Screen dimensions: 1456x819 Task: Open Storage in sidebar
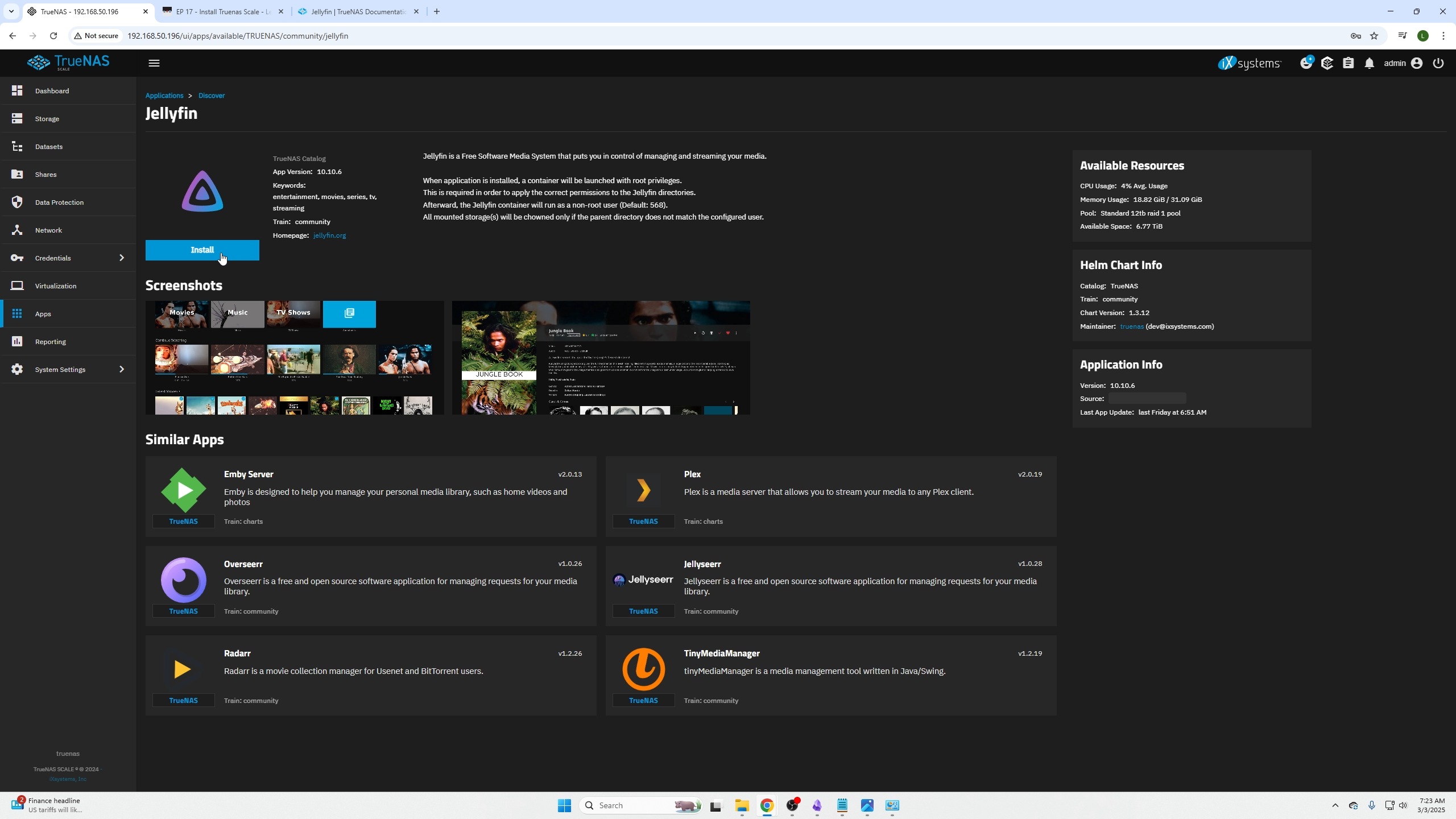[x=68, y=119]
